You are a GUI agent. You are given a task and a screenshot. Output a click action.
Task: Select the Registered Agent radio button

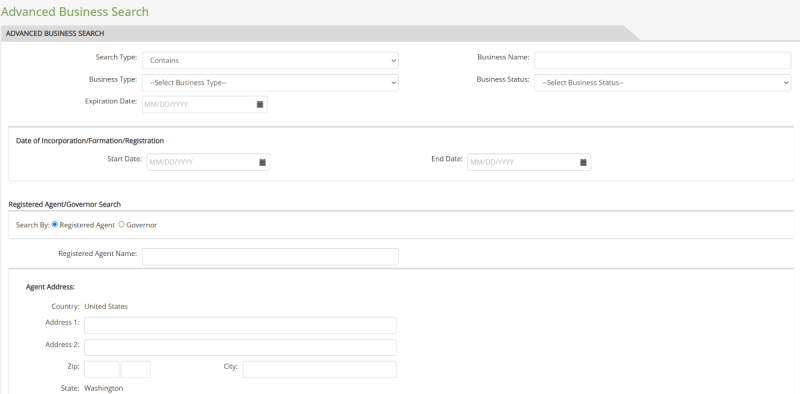[x=55, y=224]
